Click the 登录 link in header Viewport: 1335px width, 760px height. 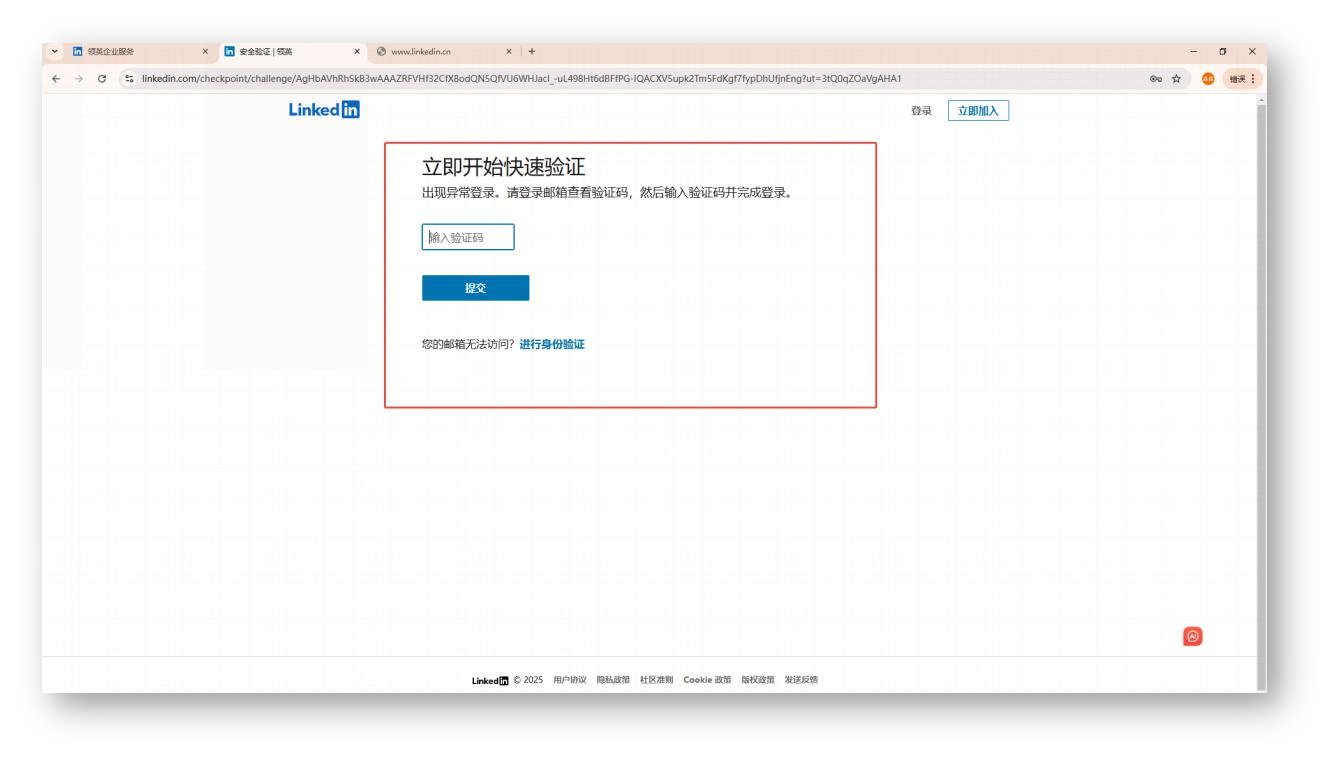tap(921, 111)
